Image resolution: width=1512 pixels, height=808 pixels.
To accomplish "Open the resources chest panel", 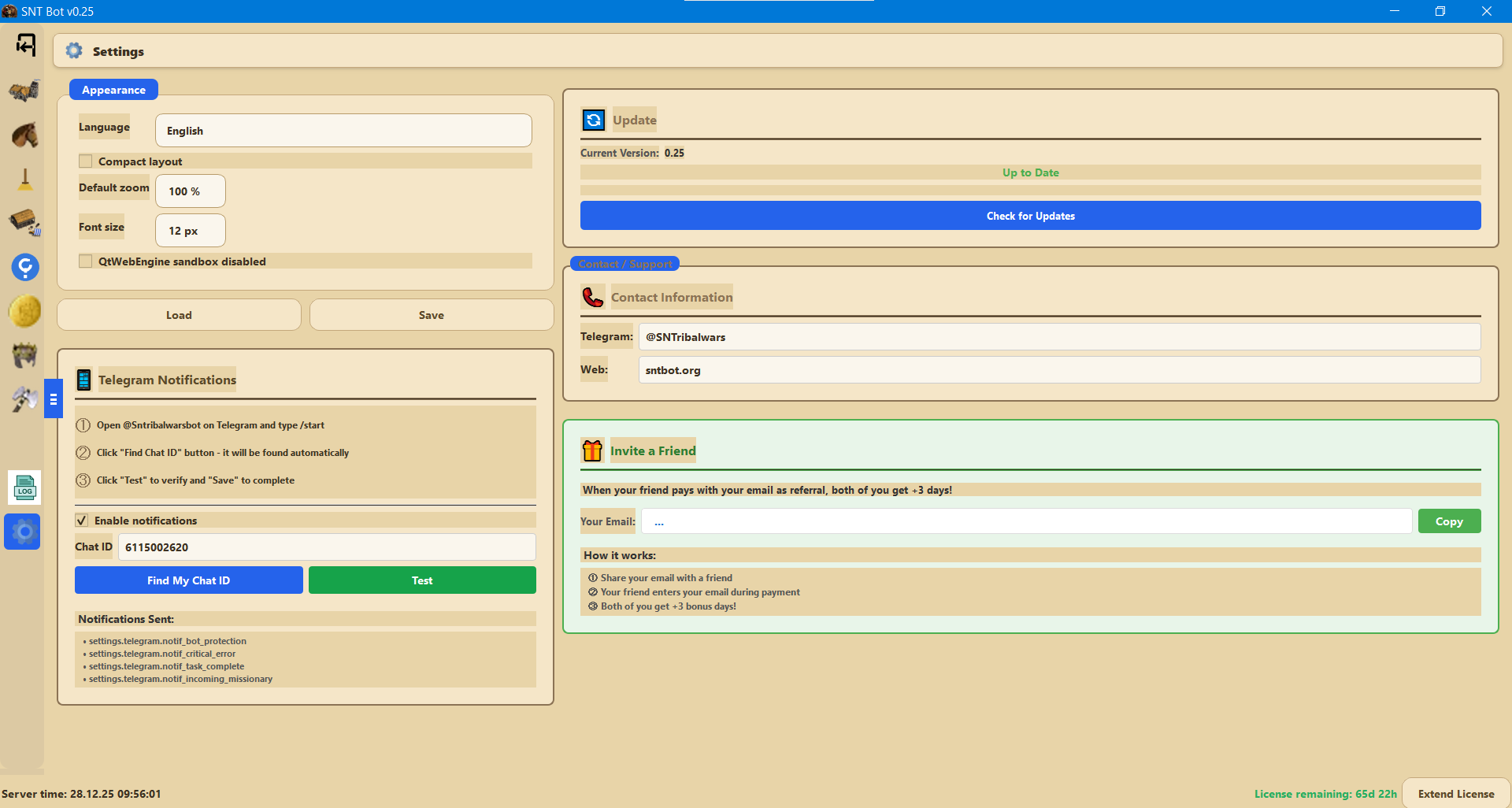I will (24, 223).
